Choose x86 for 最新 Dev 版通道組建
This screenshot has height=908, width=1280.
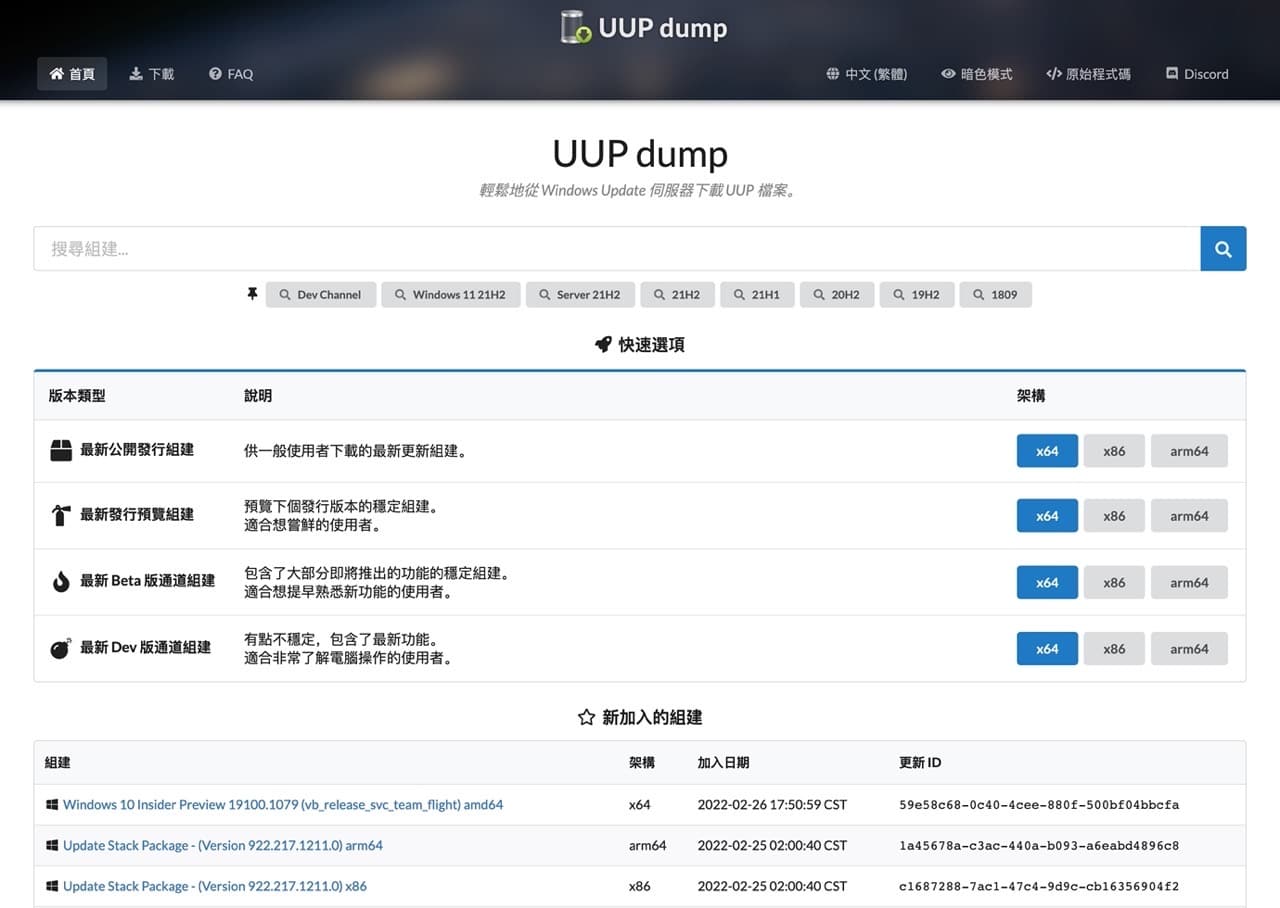point(1114,649)
